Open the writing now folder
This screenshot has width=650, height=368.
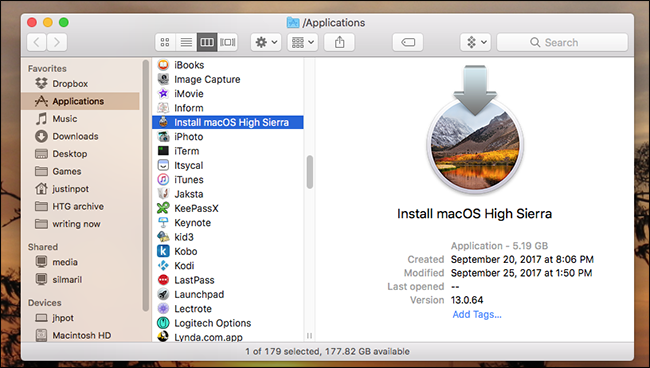[x=80, y=224]
